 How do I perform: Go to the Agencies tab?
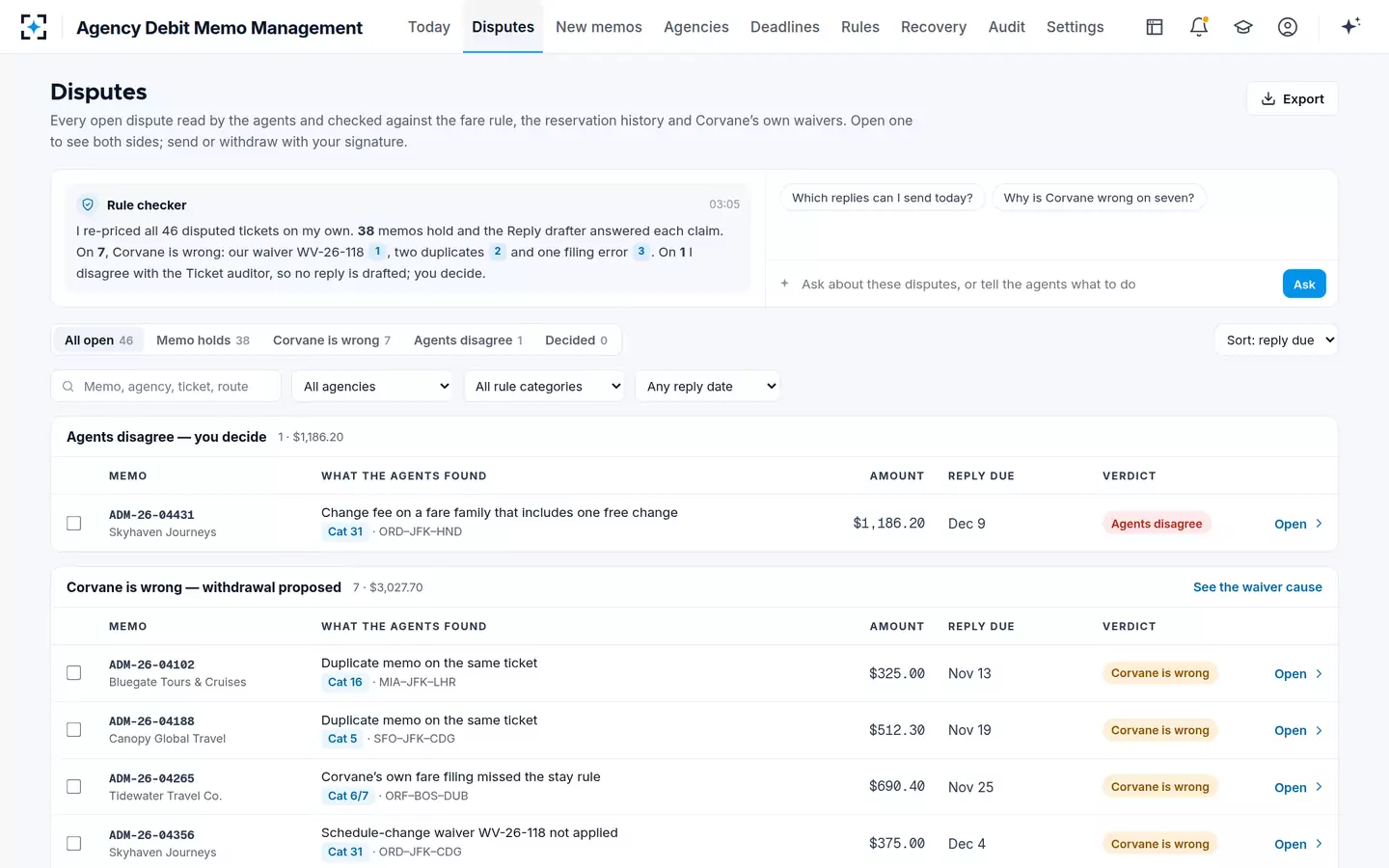click(696, 27)
